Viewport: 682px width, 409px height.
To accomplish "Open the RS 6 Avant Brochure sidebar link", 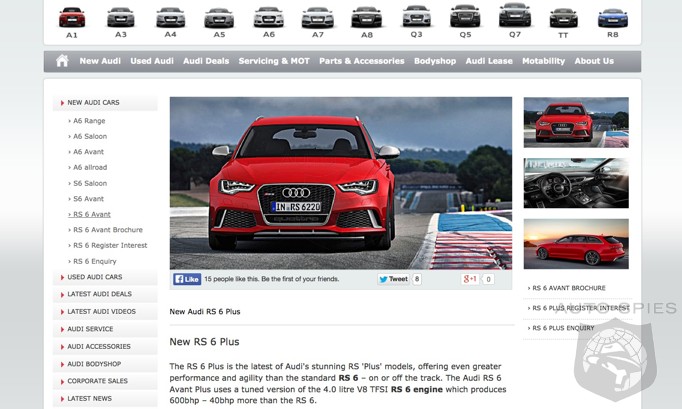I will [x=107, y=230].
